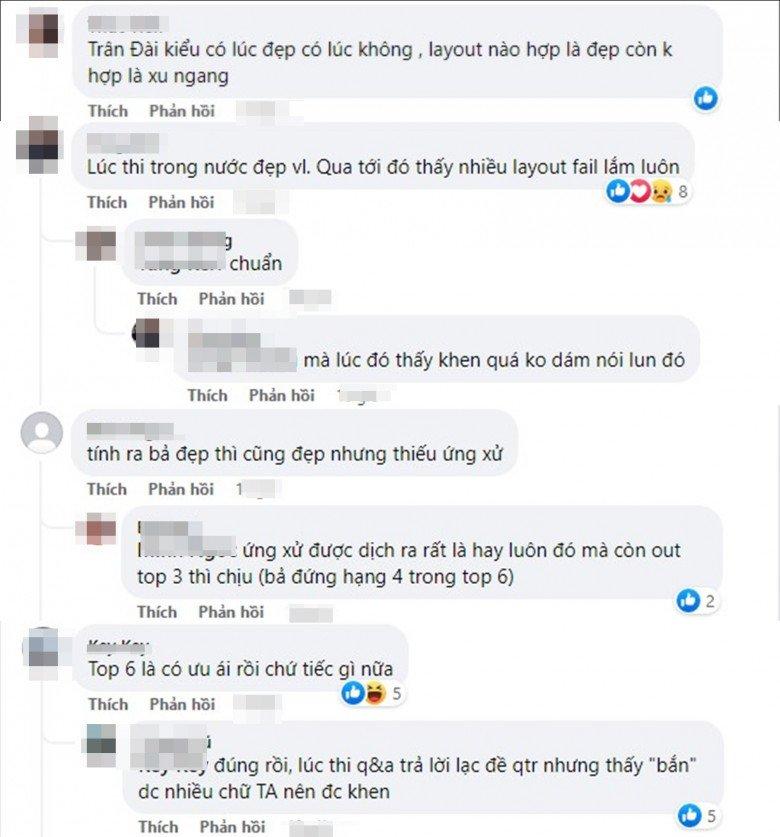Reply to 'Top 6 là có ưu ái' comment

pyautogui.click(x=182, y=704)
